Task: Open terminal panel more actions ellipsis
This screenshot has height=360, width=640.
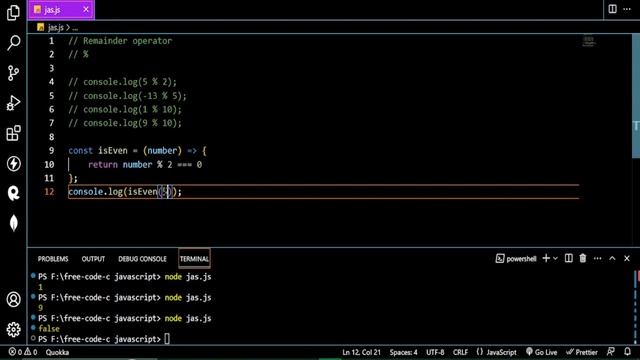Action: click(598, 258)
